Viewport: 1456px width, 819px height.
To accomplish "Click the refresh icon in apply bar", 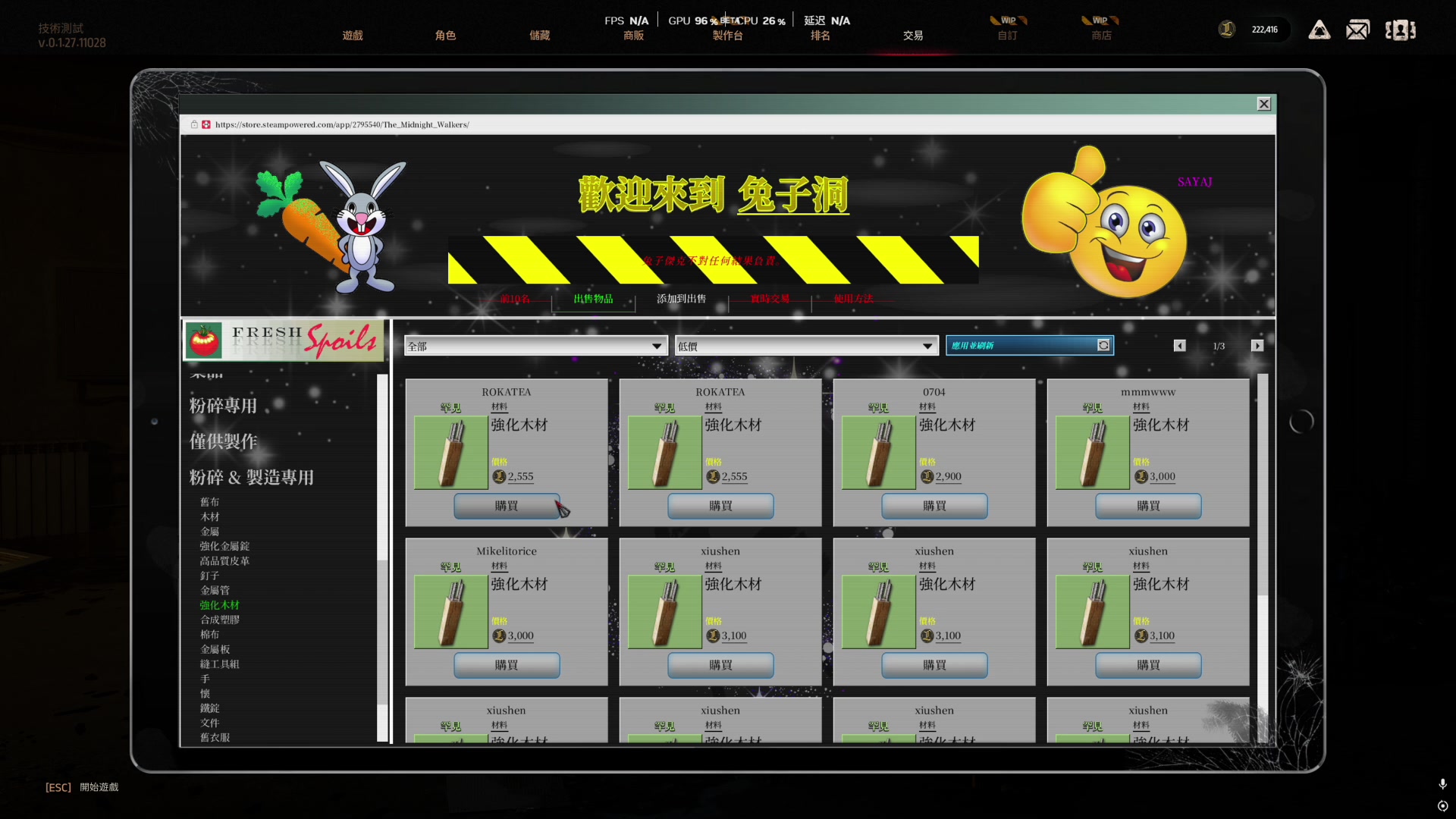I will click(x=1103, y=346).
